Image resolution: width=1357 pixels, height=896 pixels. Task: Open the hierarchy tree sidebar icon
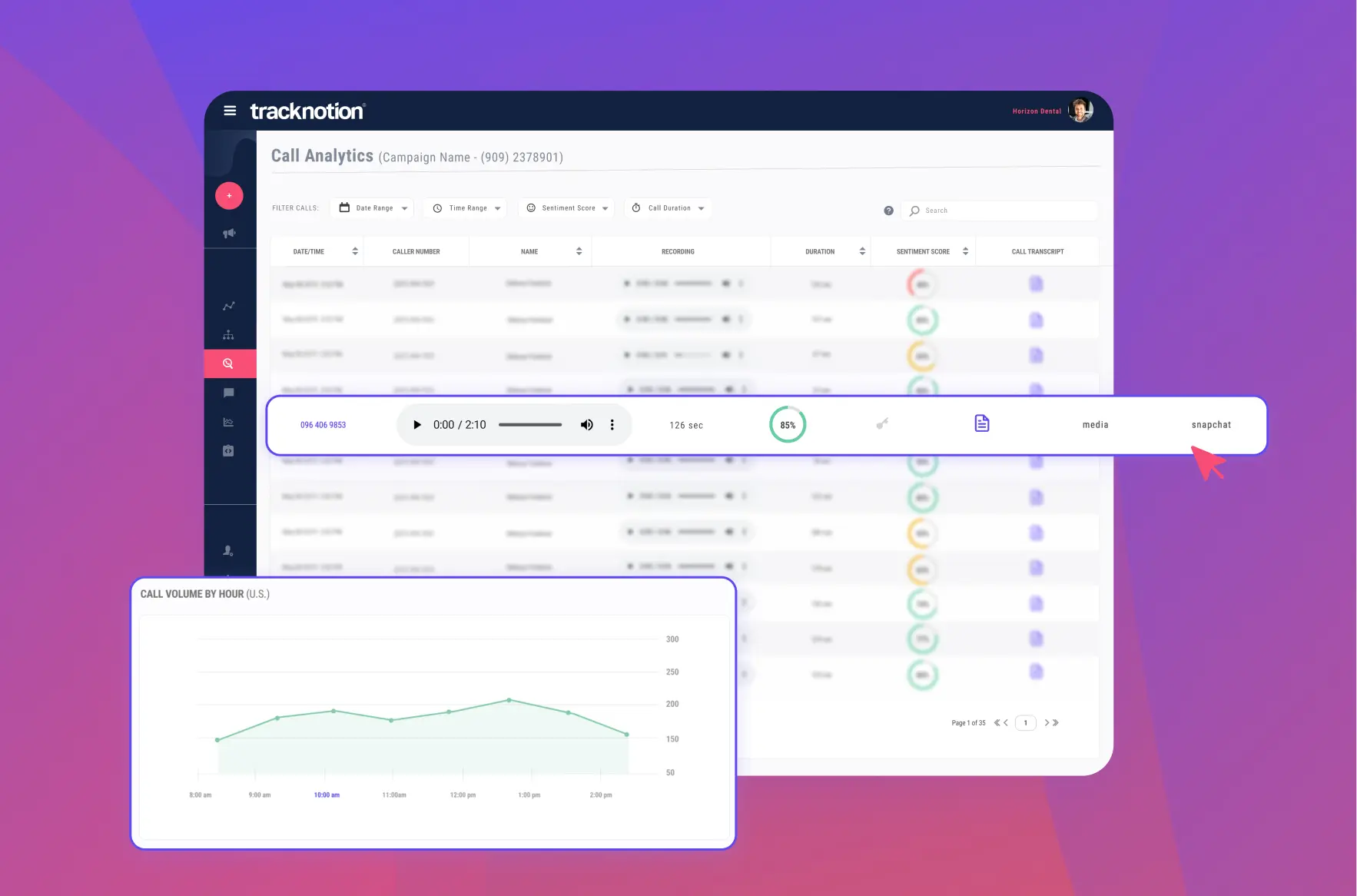point(228,335)
